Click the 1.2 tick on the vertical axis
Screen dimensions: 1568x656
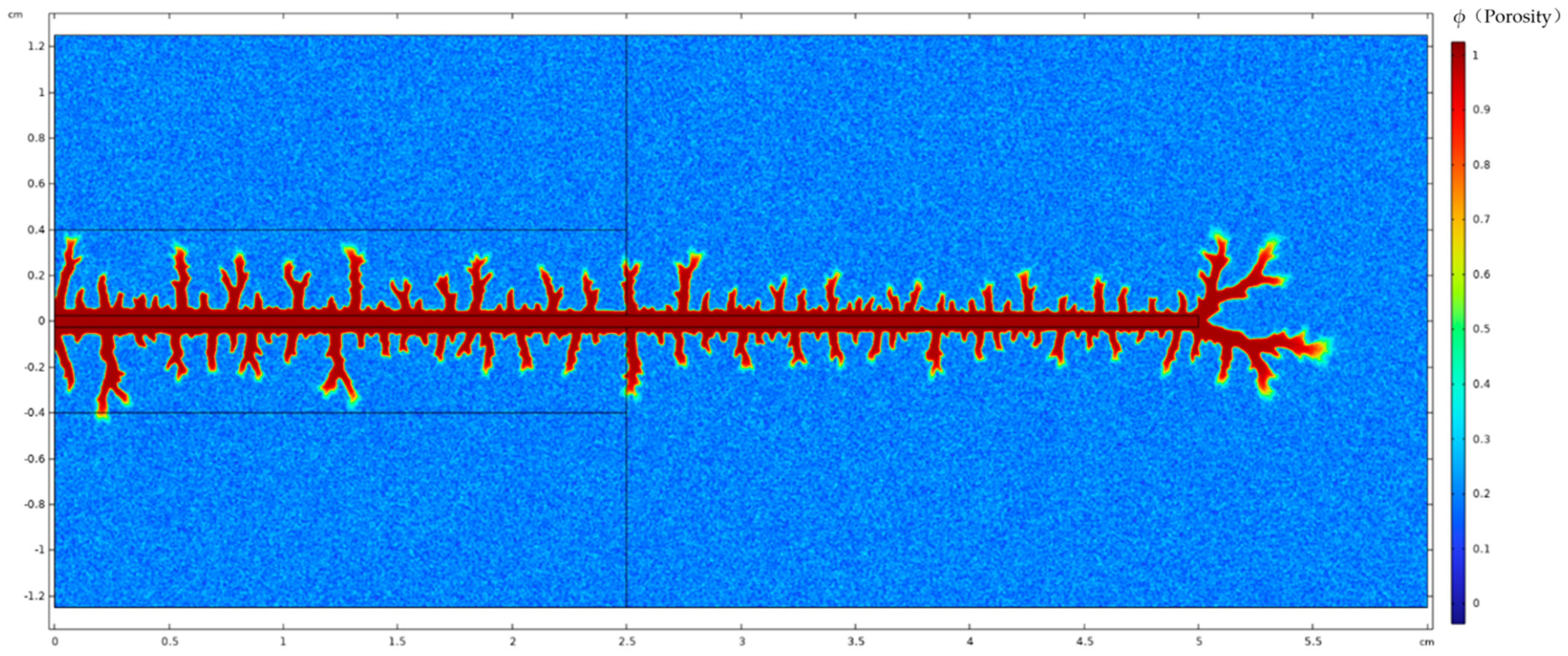37,46
